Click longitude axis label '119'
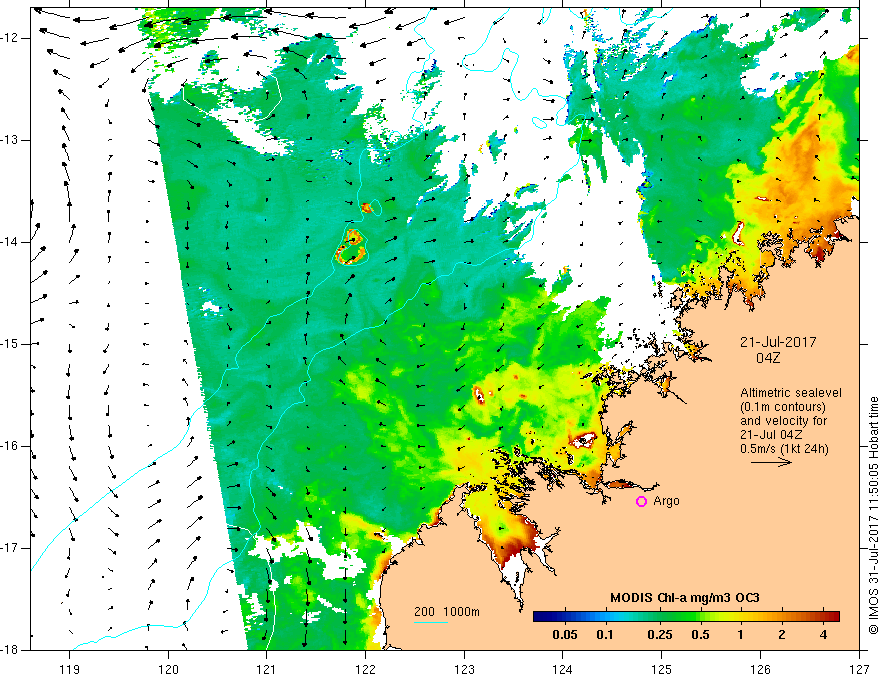The height and width of the screenshot is (680, 880). click(70, 669)
